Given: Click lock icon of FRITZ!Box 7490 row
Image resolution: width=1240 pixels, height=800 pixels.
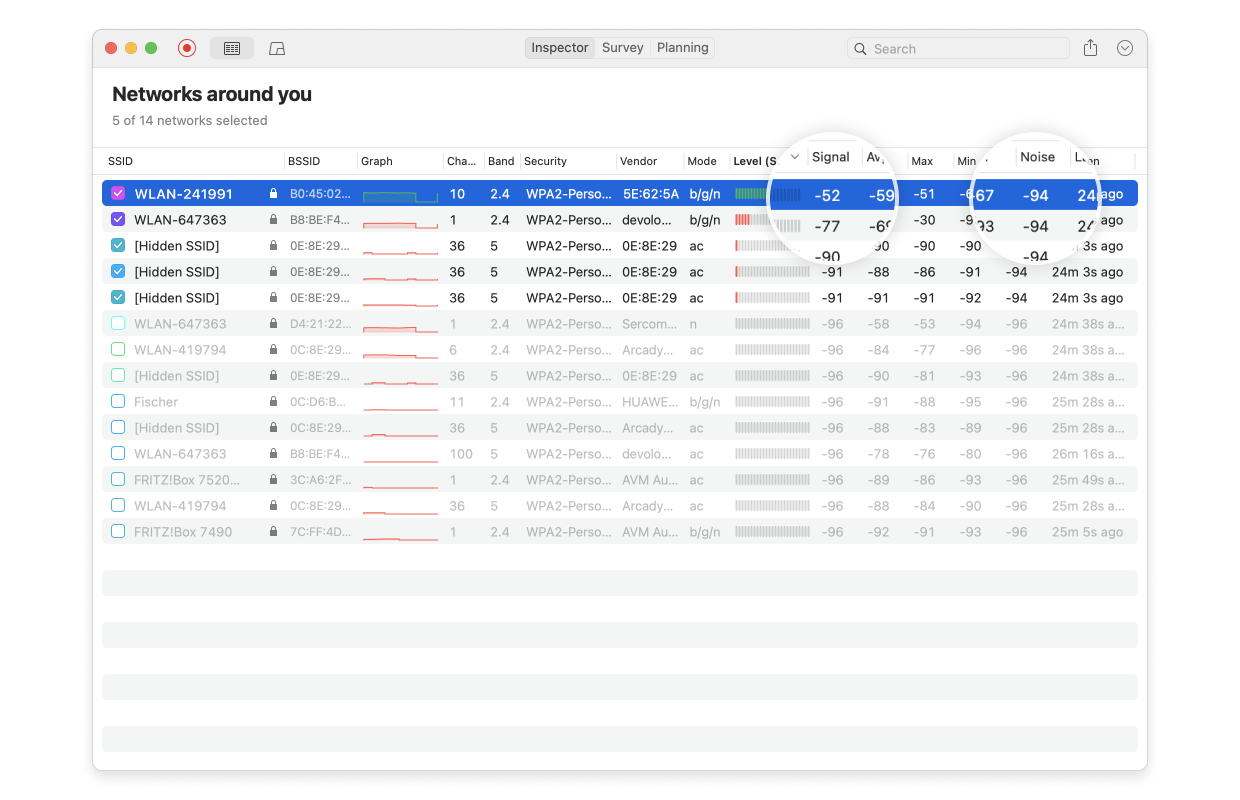Looking at the screenshot, I should coord(273,532).
